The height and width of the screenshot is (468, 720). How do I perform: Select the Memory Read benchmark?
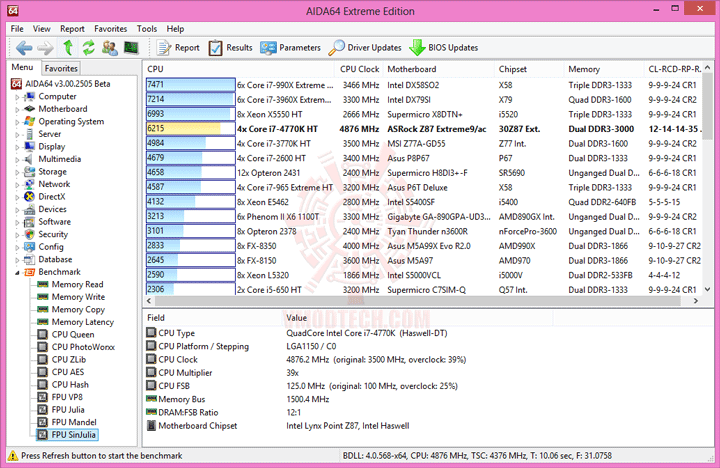70,284
